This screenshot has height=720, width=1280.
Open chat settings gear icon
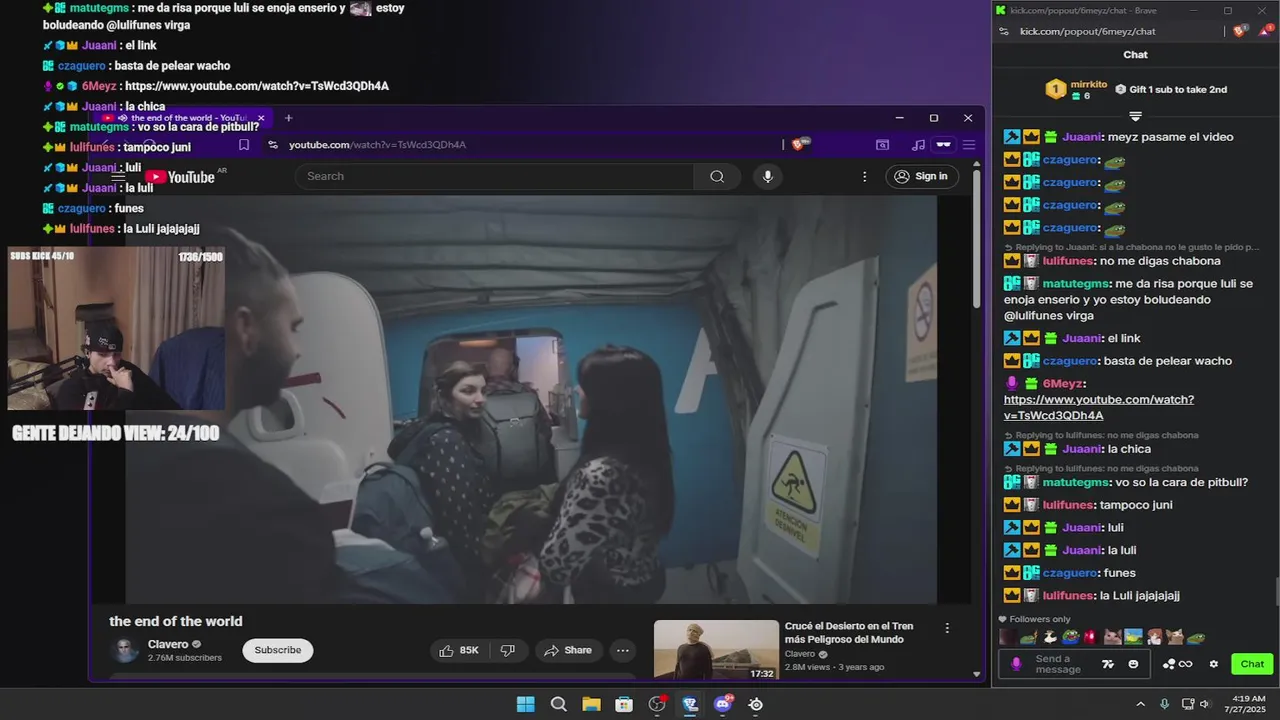pos(1214,664)
